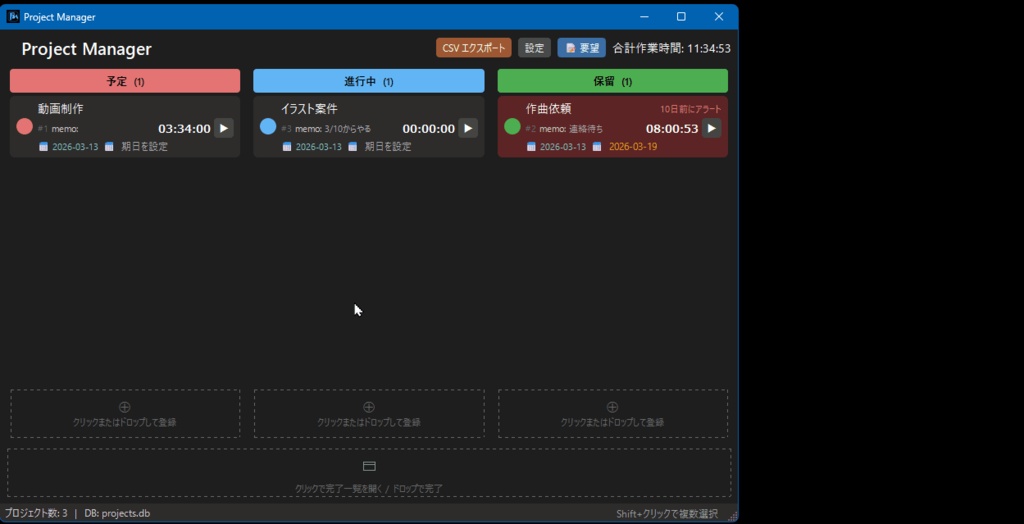Start timer for 動画制作 project
The width and height of the screenshot is (1024, 524).
224,129
